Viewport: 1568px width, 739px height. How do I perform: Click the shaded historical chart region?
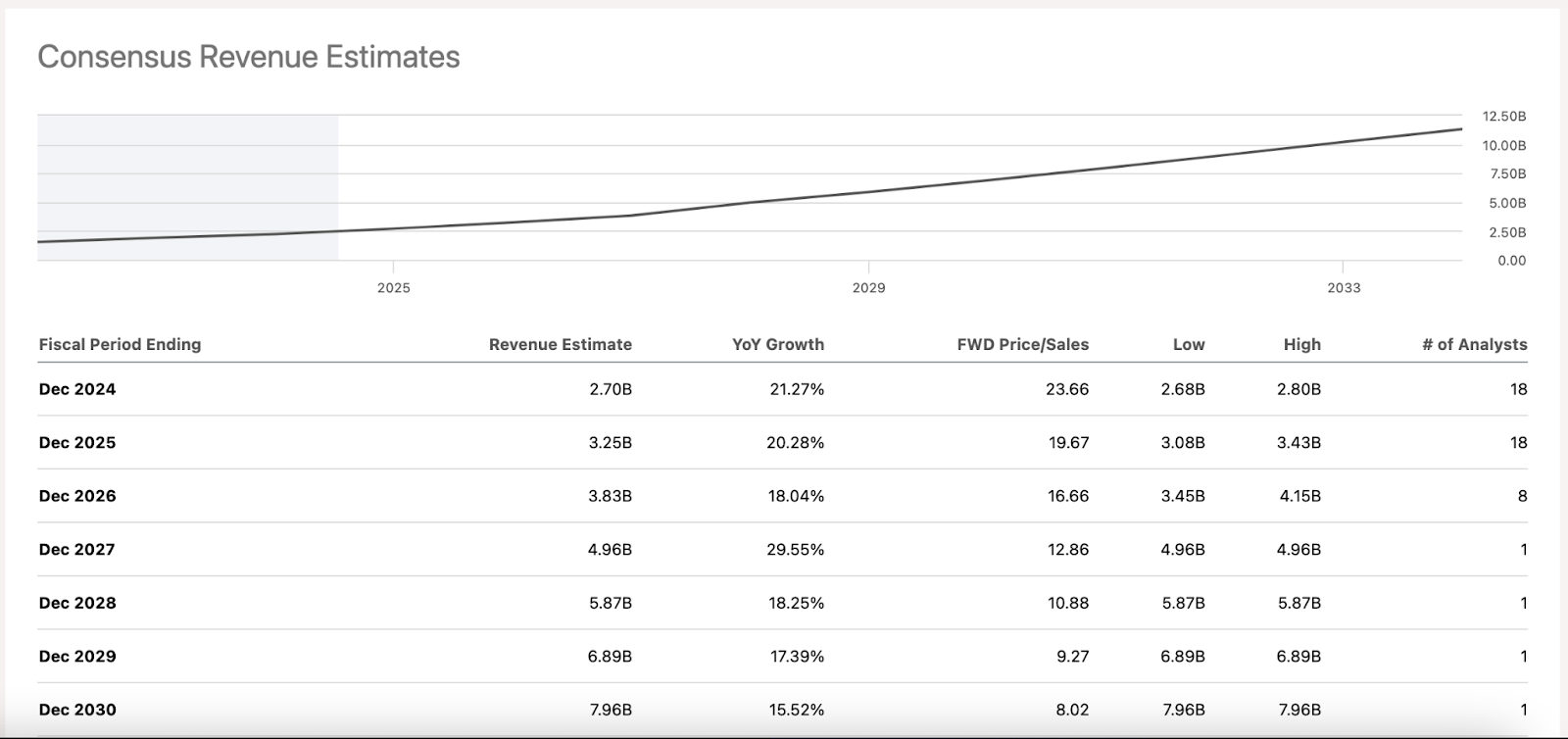pyautogui.click(x=187, y=176)
